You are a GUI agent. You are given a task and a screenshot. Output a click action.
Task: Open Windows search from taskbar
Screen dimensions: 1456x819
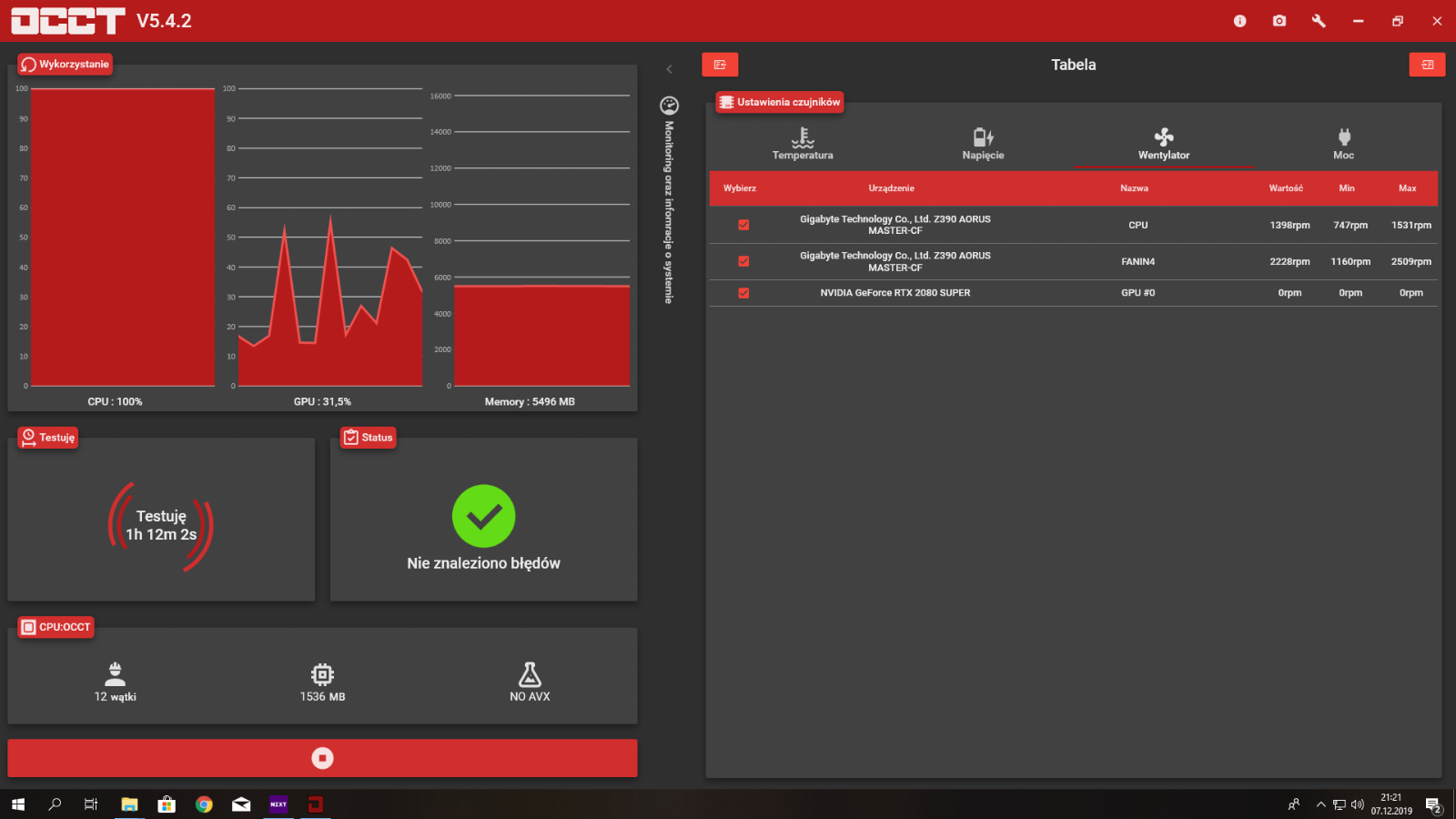click(x=55, y=804)
